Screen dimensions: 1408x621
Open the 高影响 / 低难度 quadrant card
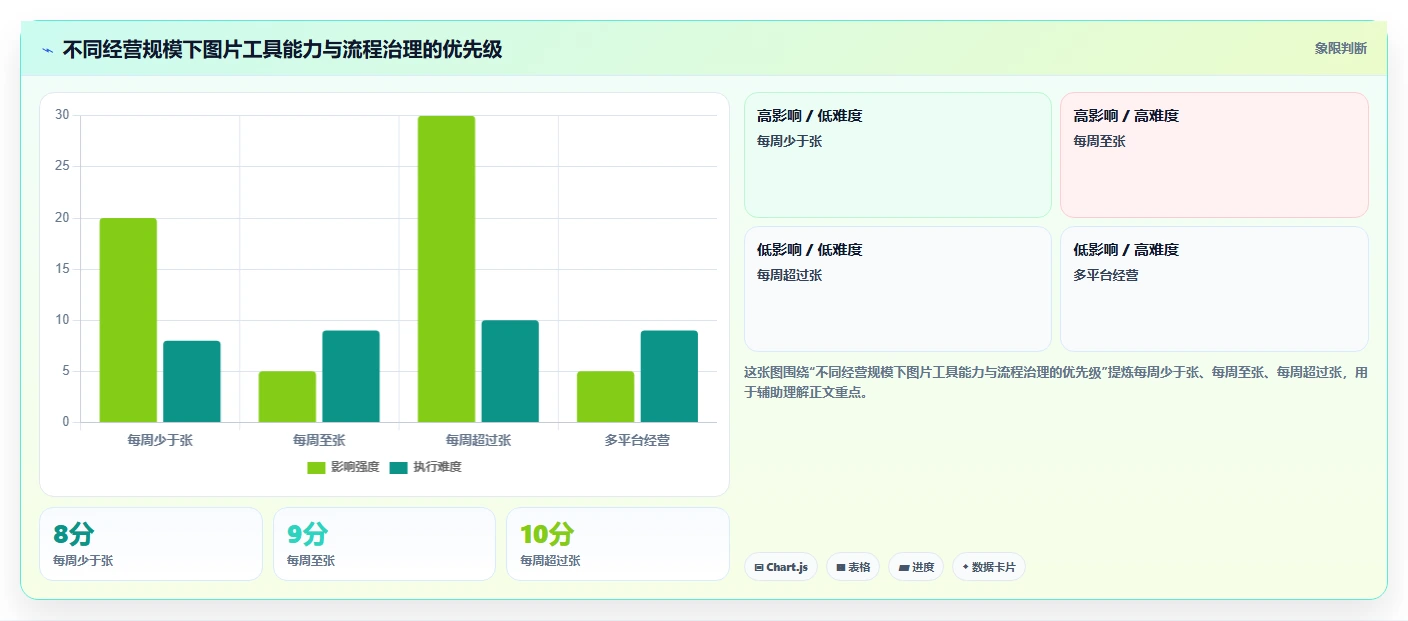[898, 155]
